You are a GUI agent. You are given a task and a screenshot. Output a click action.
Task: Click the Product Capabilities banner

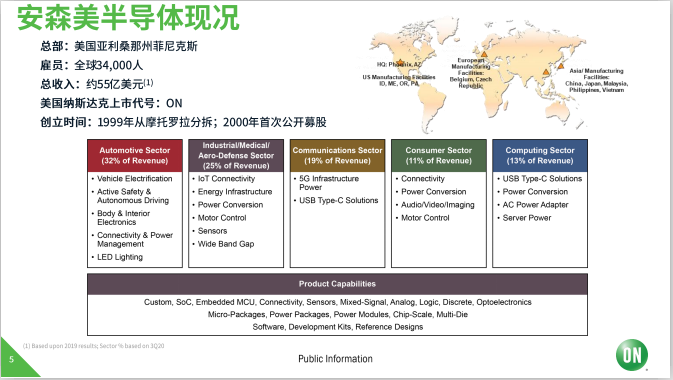(x=337, y=284)
